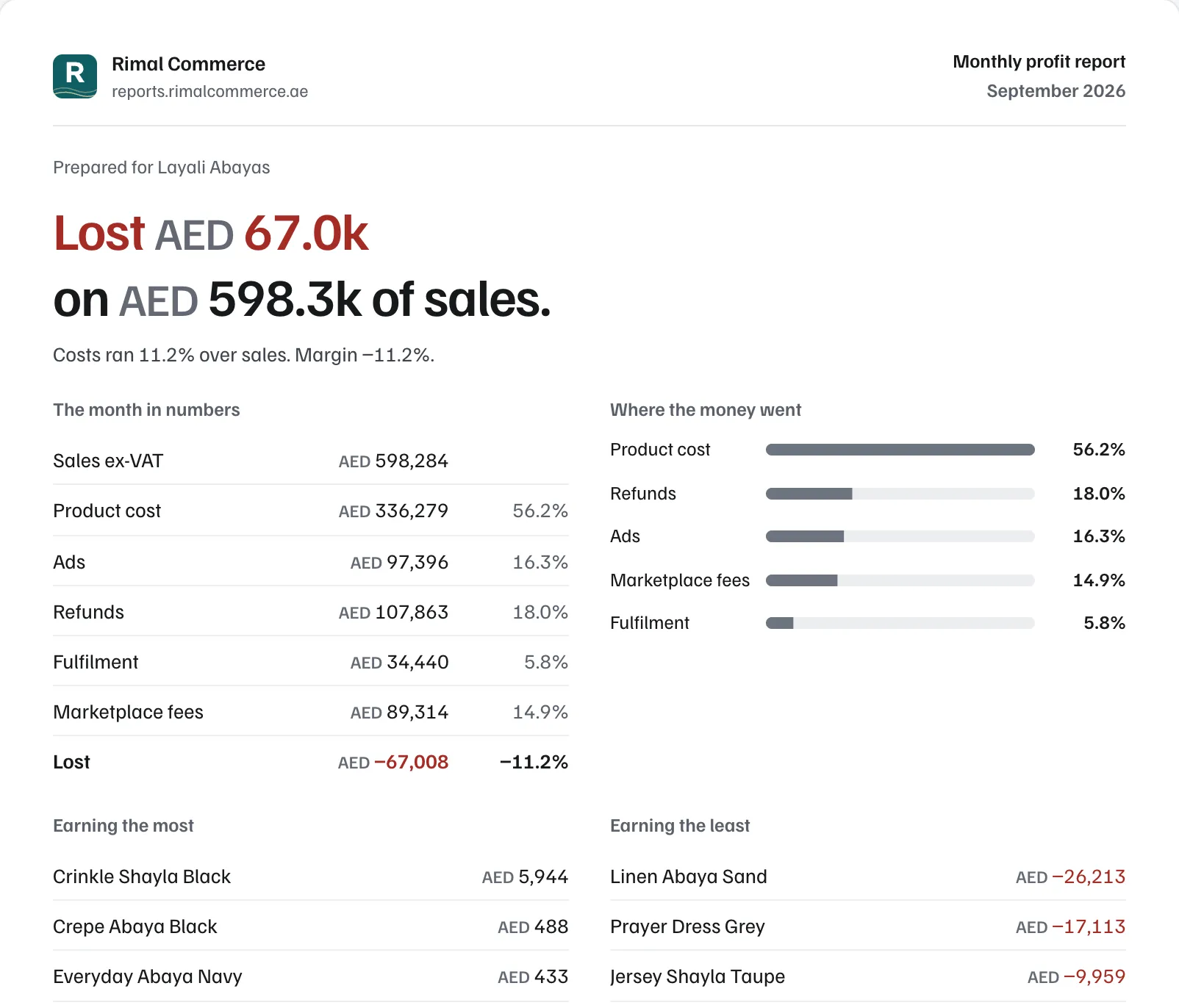
Task: Select the September 2026 date
Action: pos(1056,91)
